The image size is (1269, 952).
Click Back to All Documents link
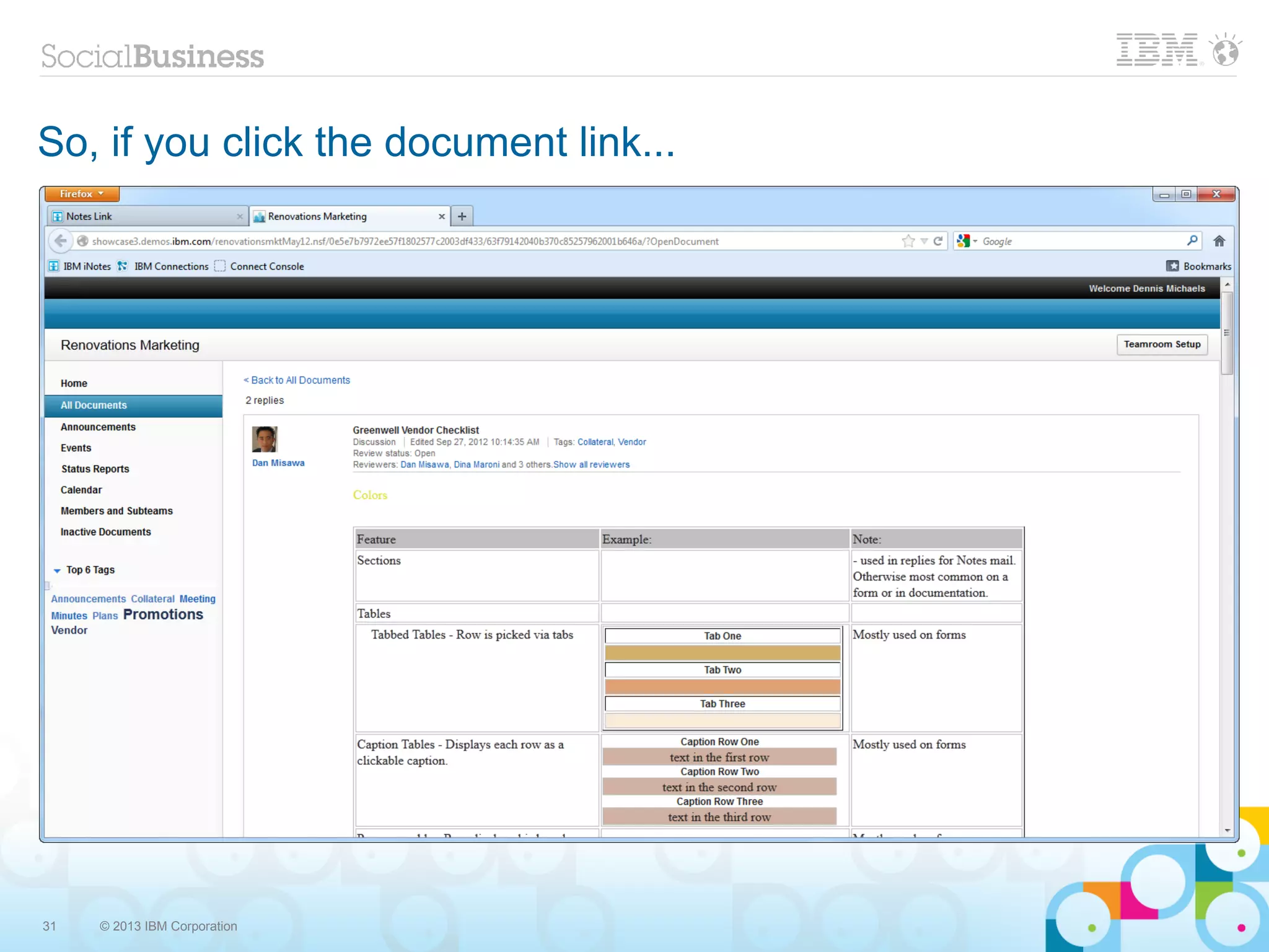297,380
